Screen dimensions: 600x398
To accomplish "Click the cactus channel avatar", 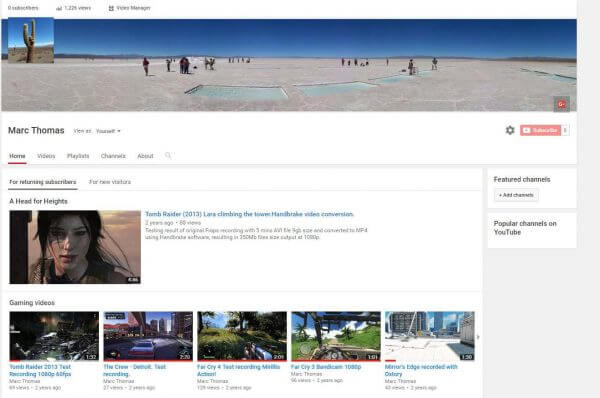I will (31, 40).
